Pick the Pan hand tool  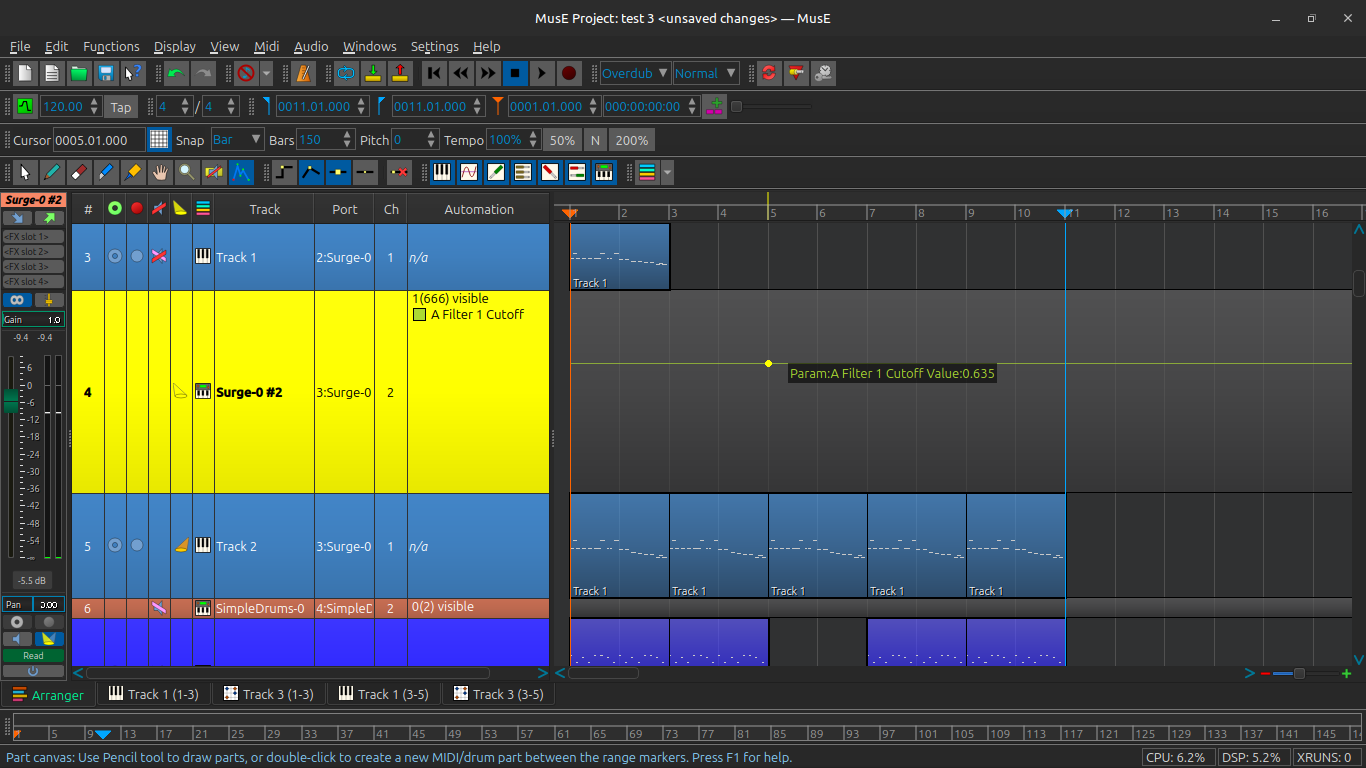pyautogui.click(x=160, y=173)
